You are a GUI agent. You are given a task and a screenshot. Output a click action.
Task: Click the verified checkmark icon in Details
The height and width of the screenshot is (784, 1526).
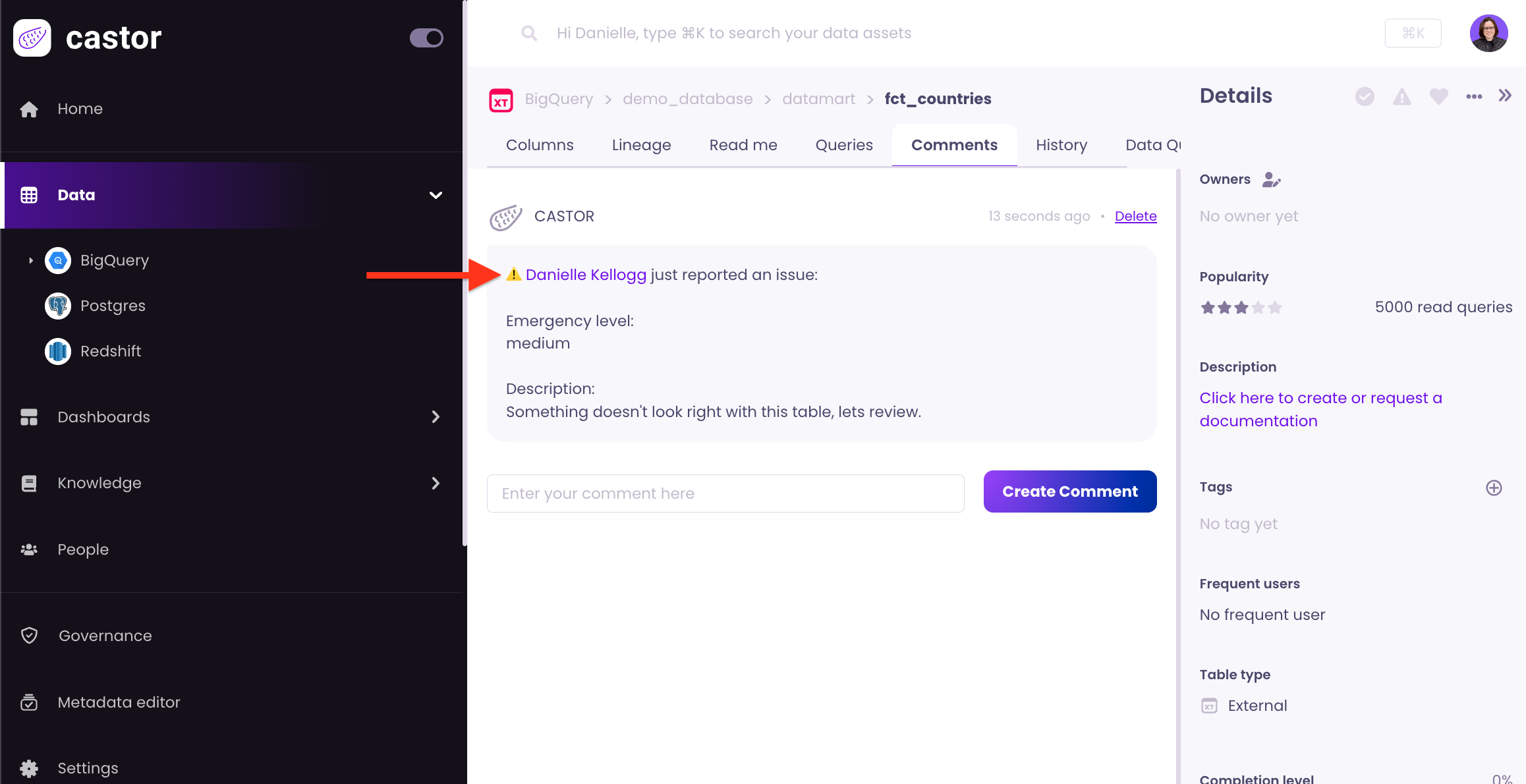[x=1365, y=97]
